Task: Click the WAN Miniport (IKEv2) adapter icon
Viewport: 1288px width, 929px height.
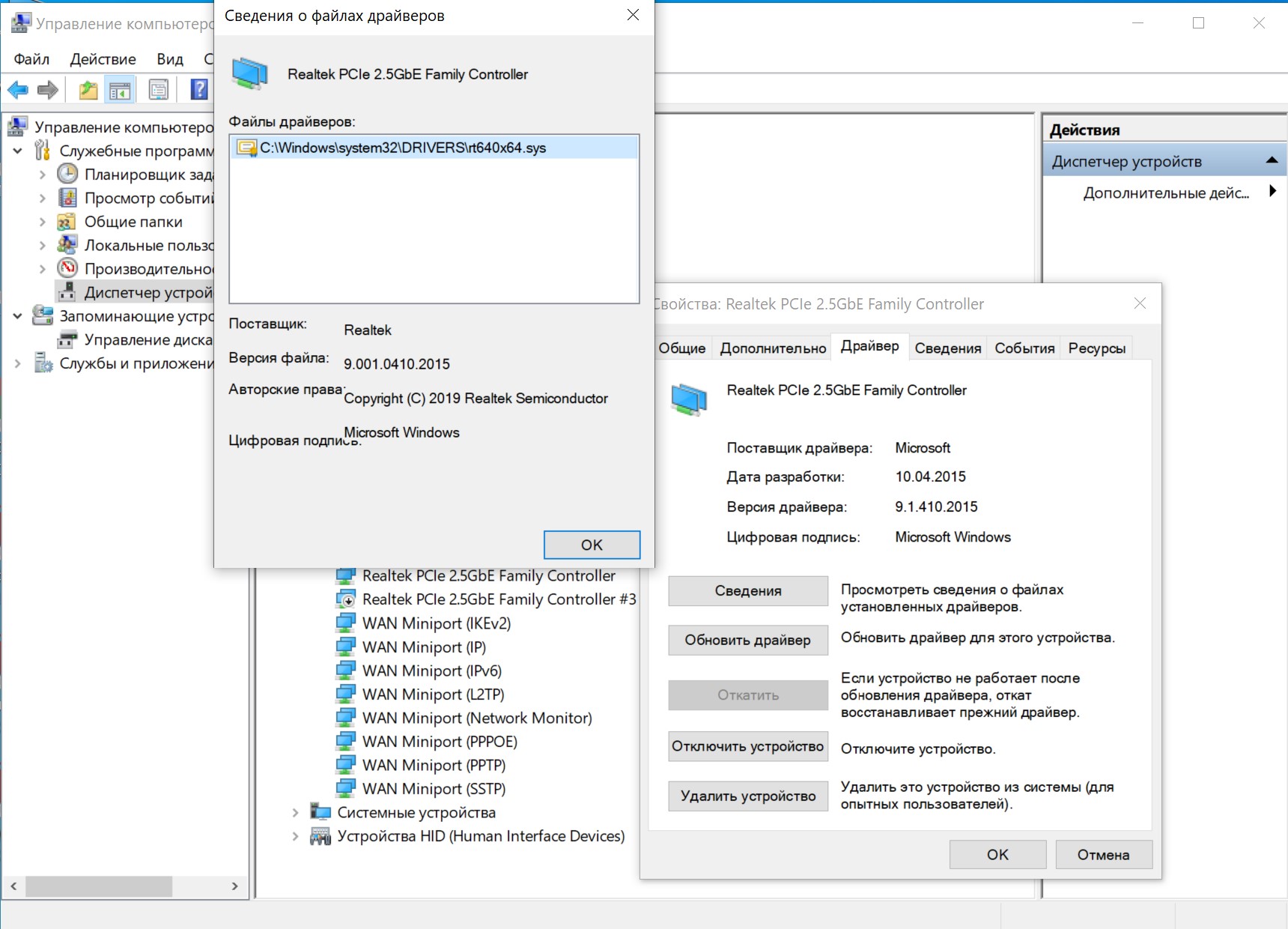Action: tap(346, 623)
